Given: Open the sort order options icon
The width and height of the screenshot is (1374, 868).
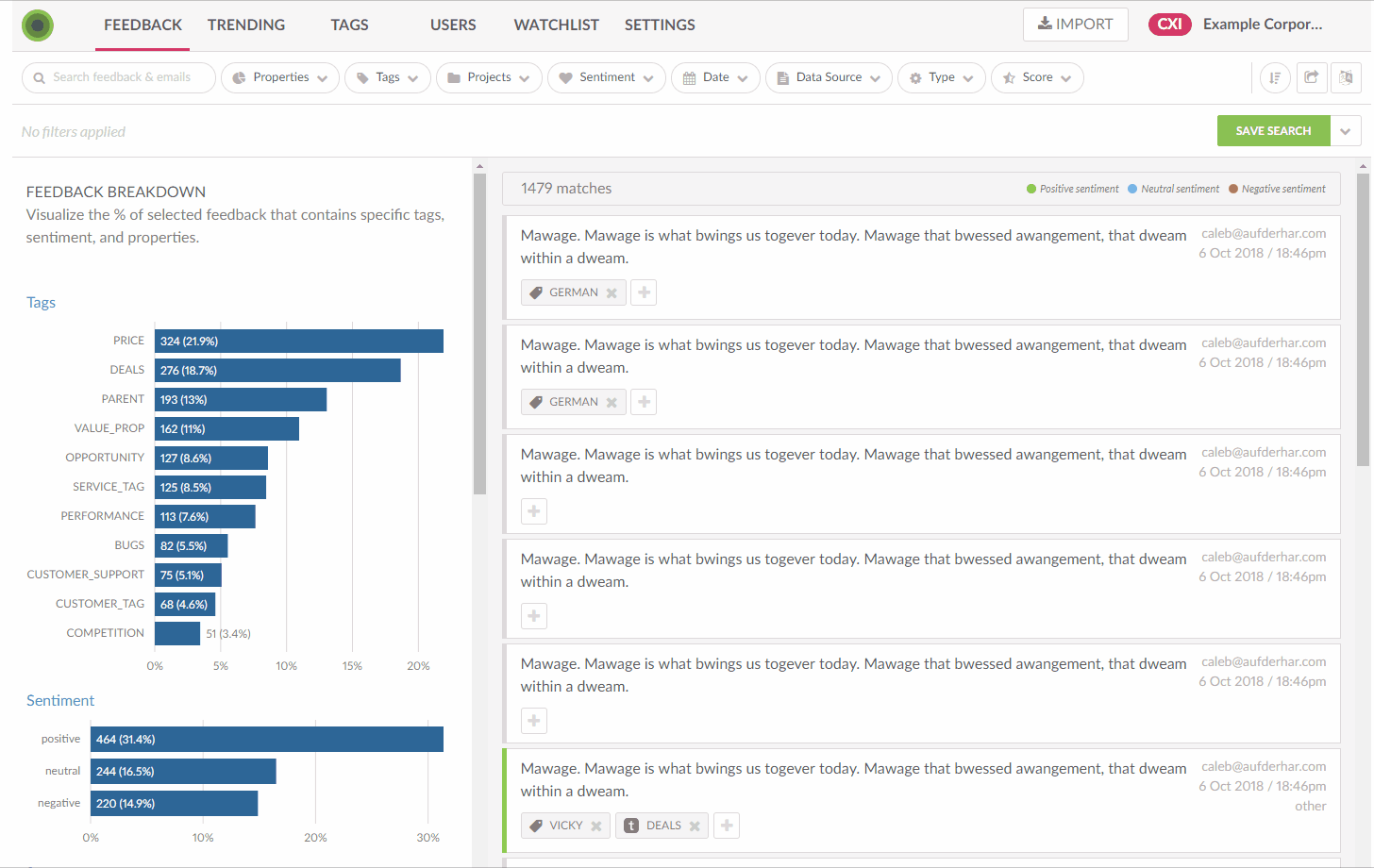Looking at the screenshot, I should (1275, 77).
